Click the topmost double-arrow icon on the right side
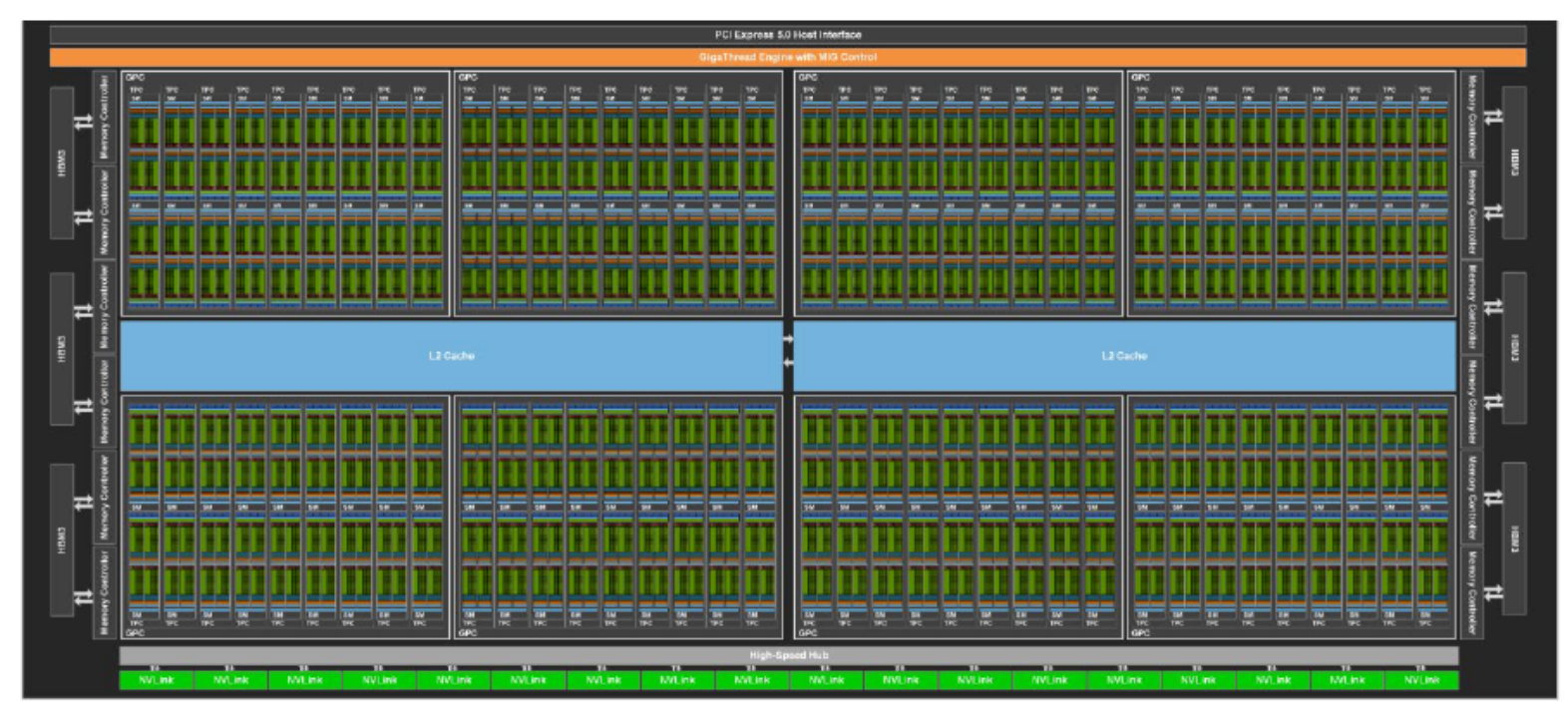This screenshot has width=1568, height=706. point(1492,117)
